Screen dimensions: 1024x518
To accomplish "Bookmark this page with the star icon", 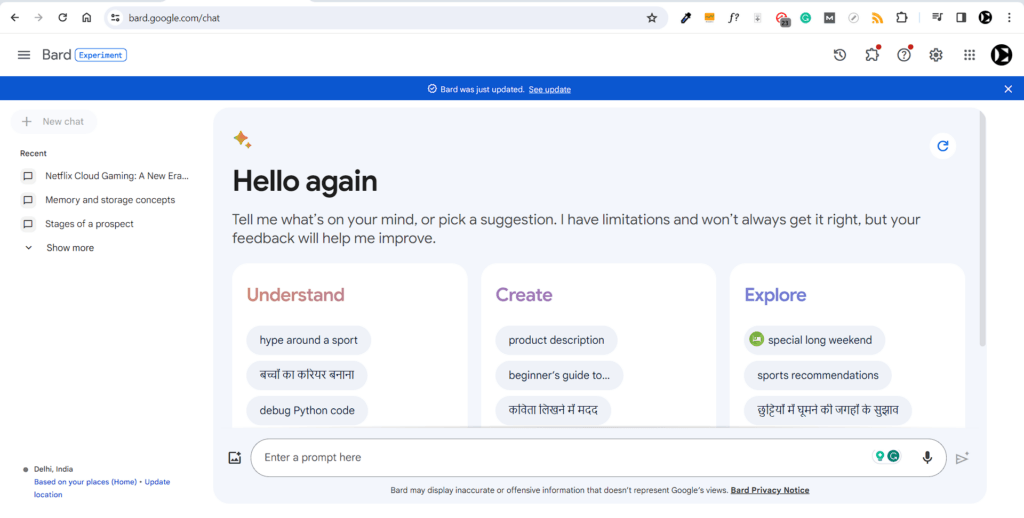I will tap(652, 18).
